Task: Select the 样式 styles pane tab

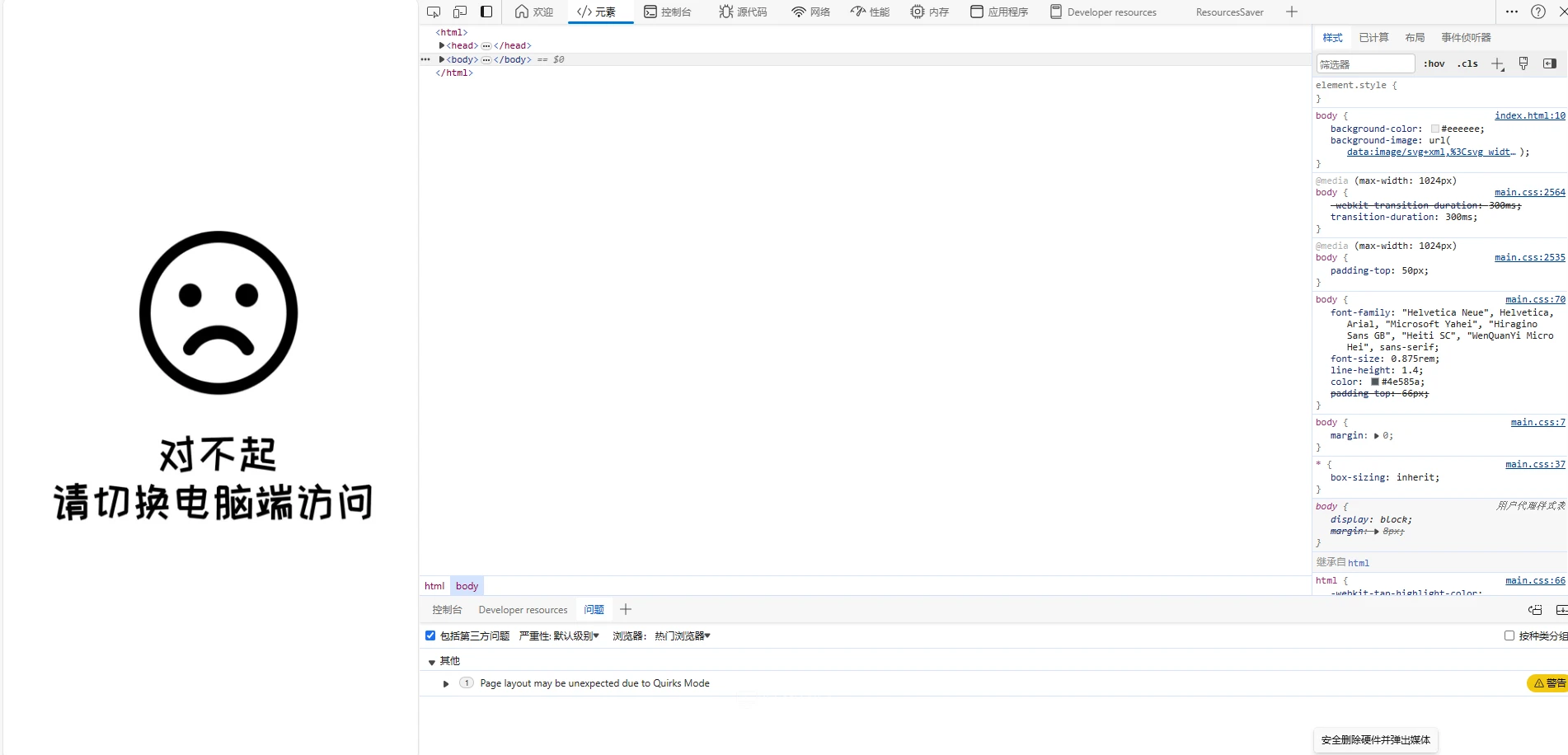Action: click(x=1332, y=37)
